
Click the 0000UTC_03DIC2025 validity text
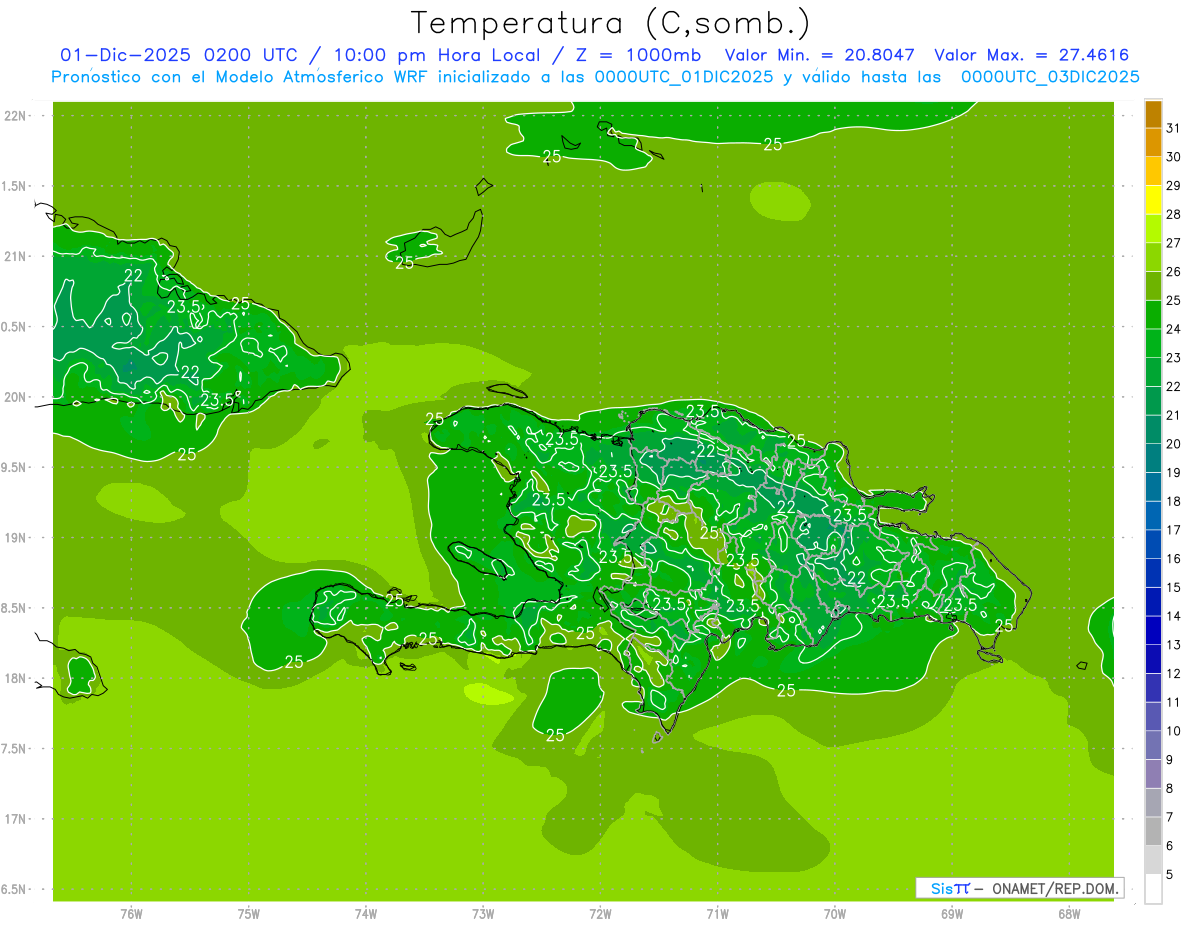(x=1050, y=77)
